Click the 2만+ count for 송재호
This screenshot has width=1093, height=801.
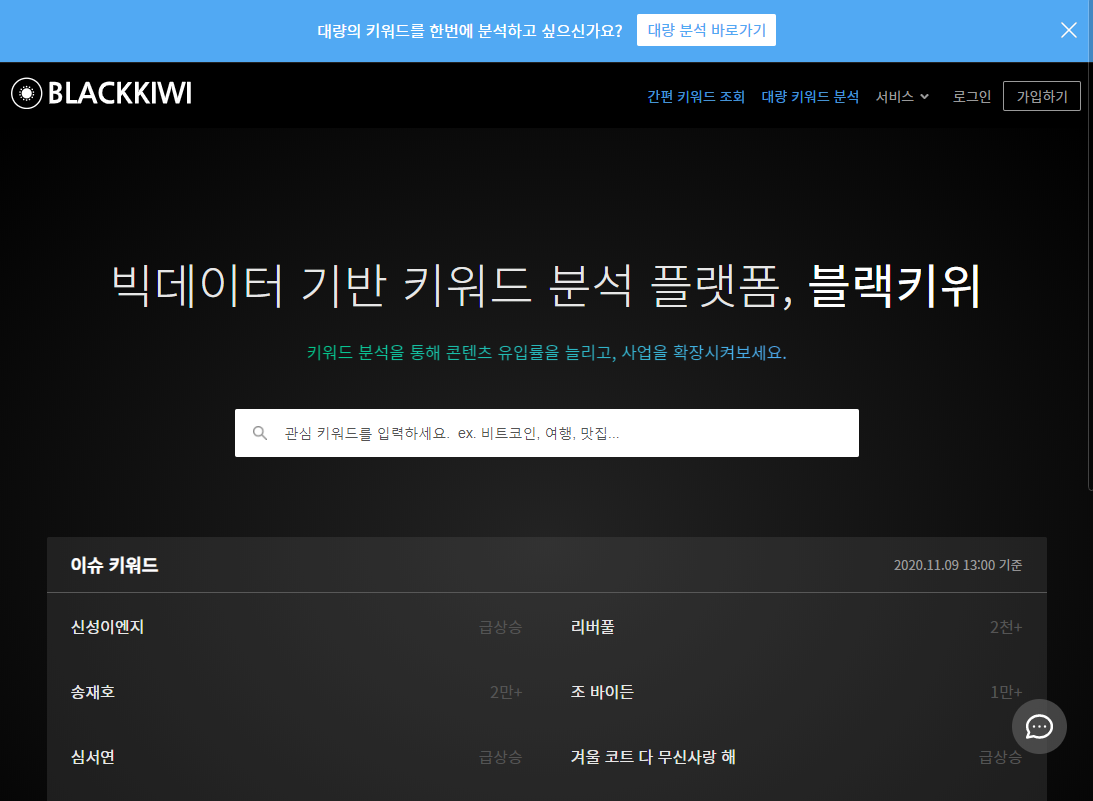506,692
